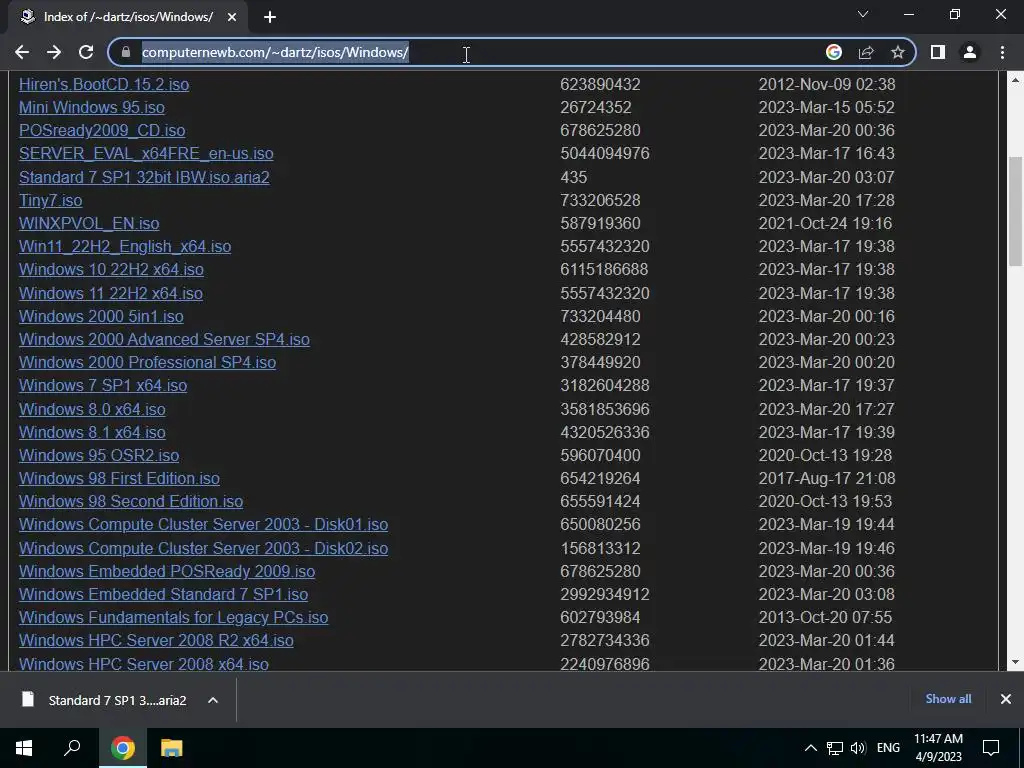Open the clock and calendar flyout

point(938,748)
